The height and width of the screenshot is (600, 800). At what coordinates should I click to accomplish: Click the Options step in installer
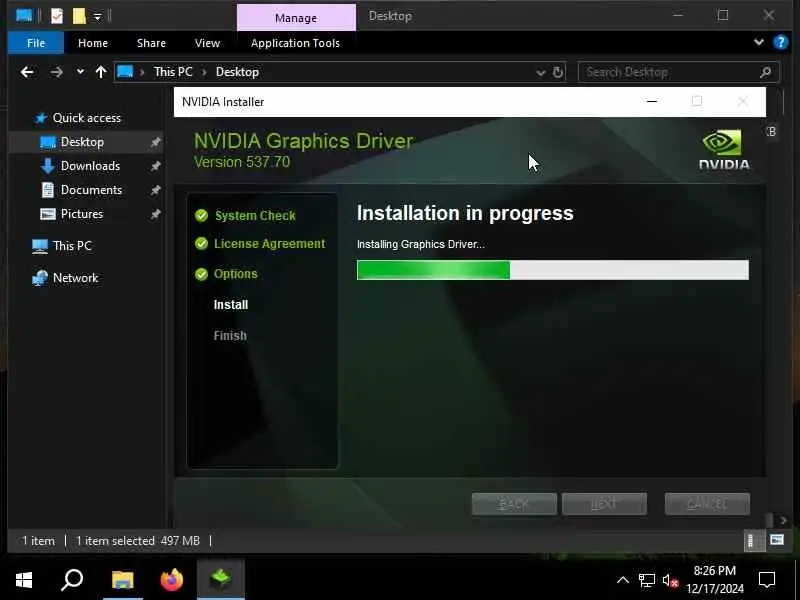(x=236, y=274)
